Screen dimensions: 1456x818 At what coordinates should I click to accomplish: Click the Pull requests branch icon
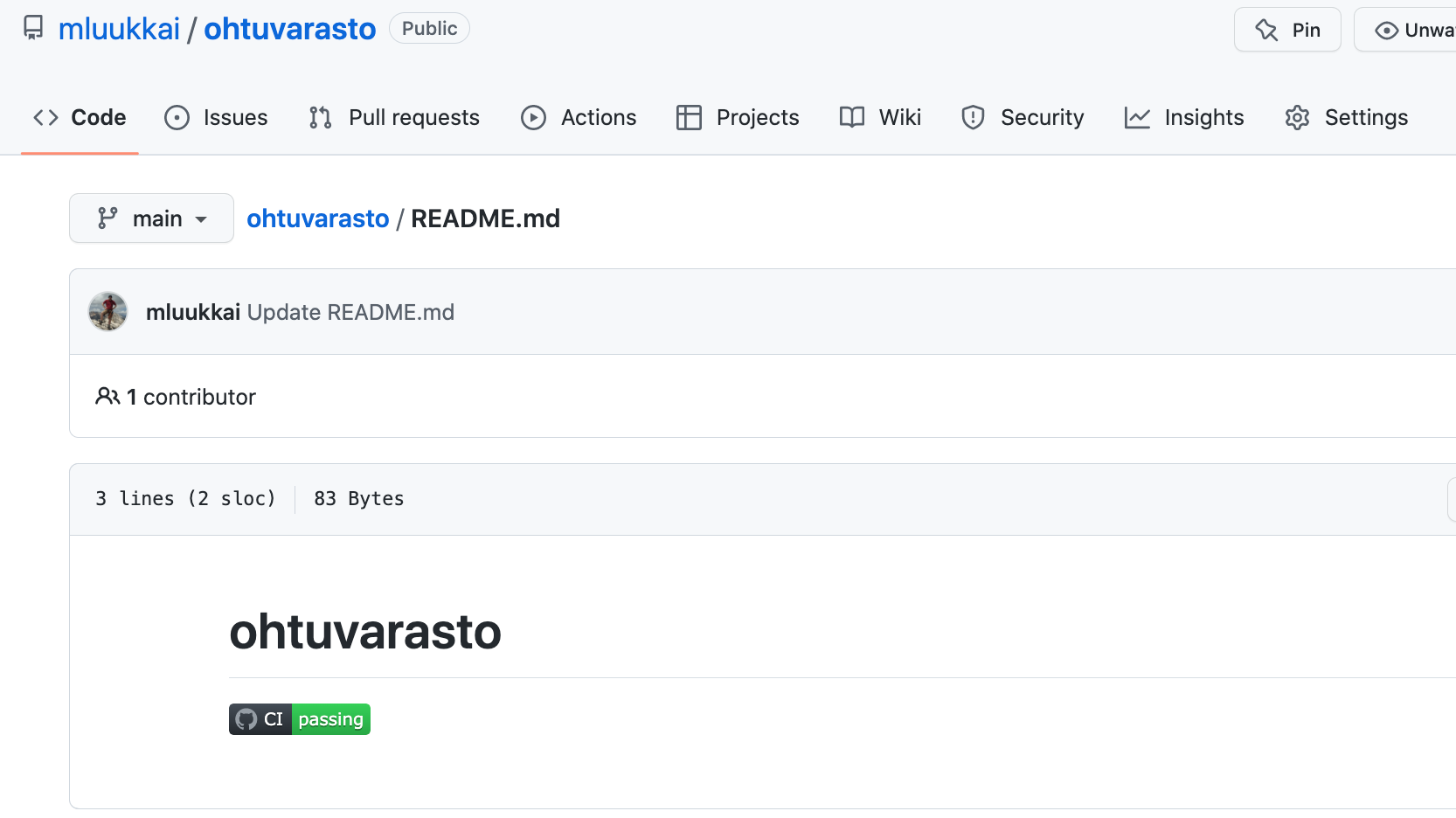pos(321,118)
